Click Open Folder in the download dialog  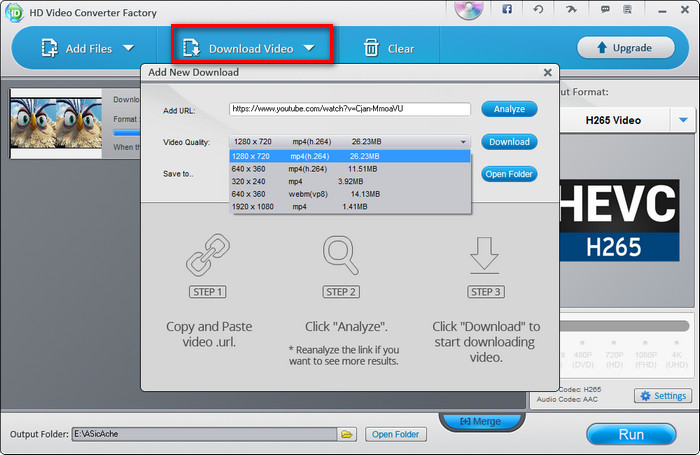coord(509,174)
